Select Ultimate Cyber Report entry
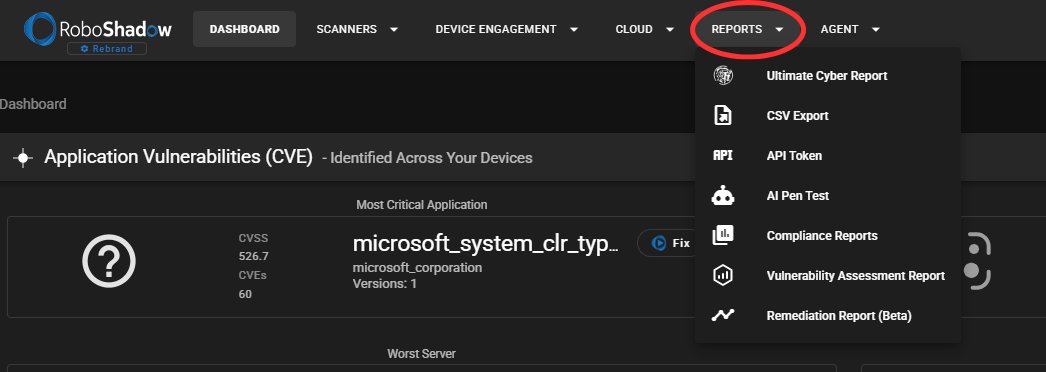Screen dimensions: 1046x372 pos(827,75)
